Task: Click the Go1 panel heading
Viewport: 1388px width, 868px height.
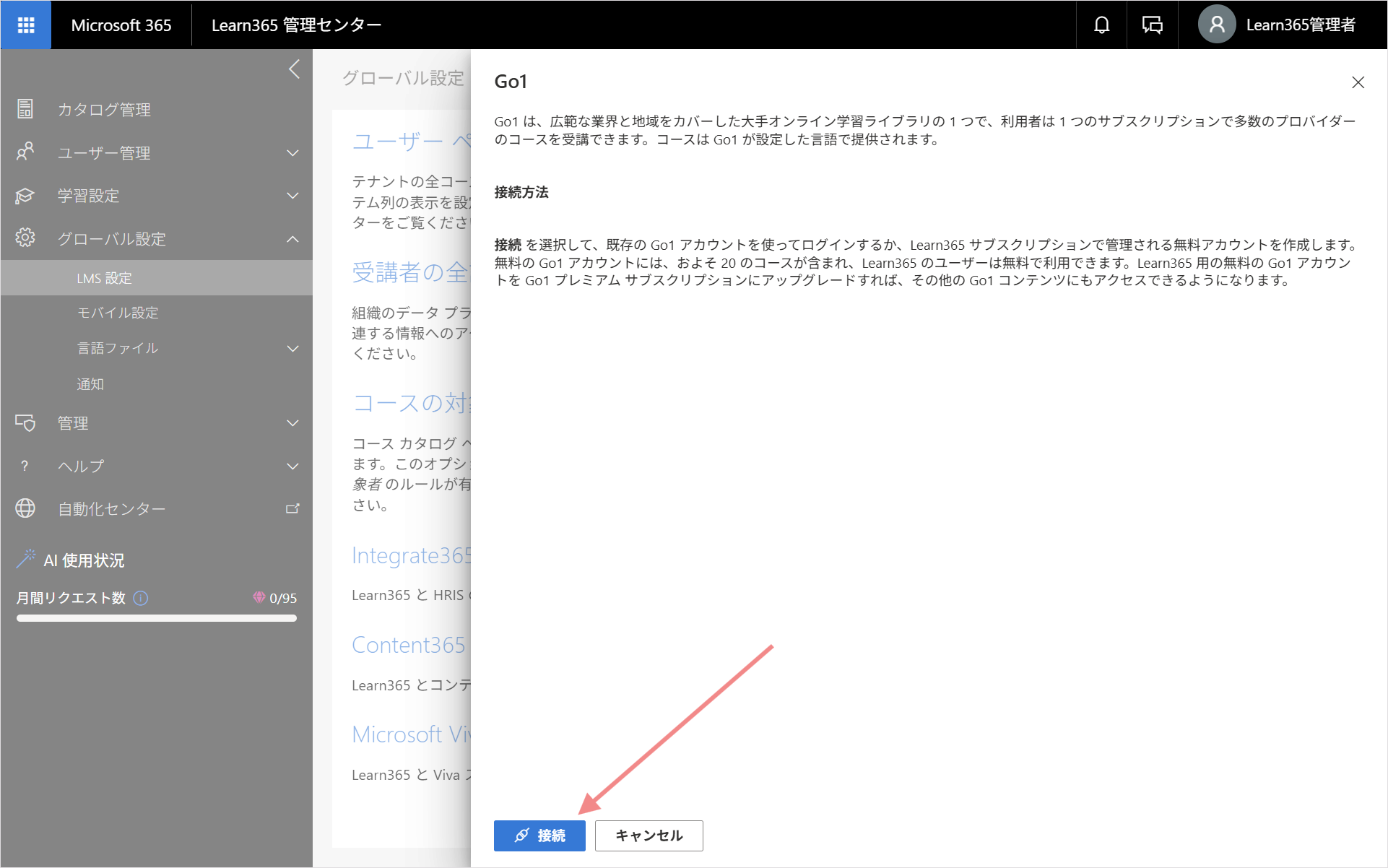Action: click(x=511, y=82)
